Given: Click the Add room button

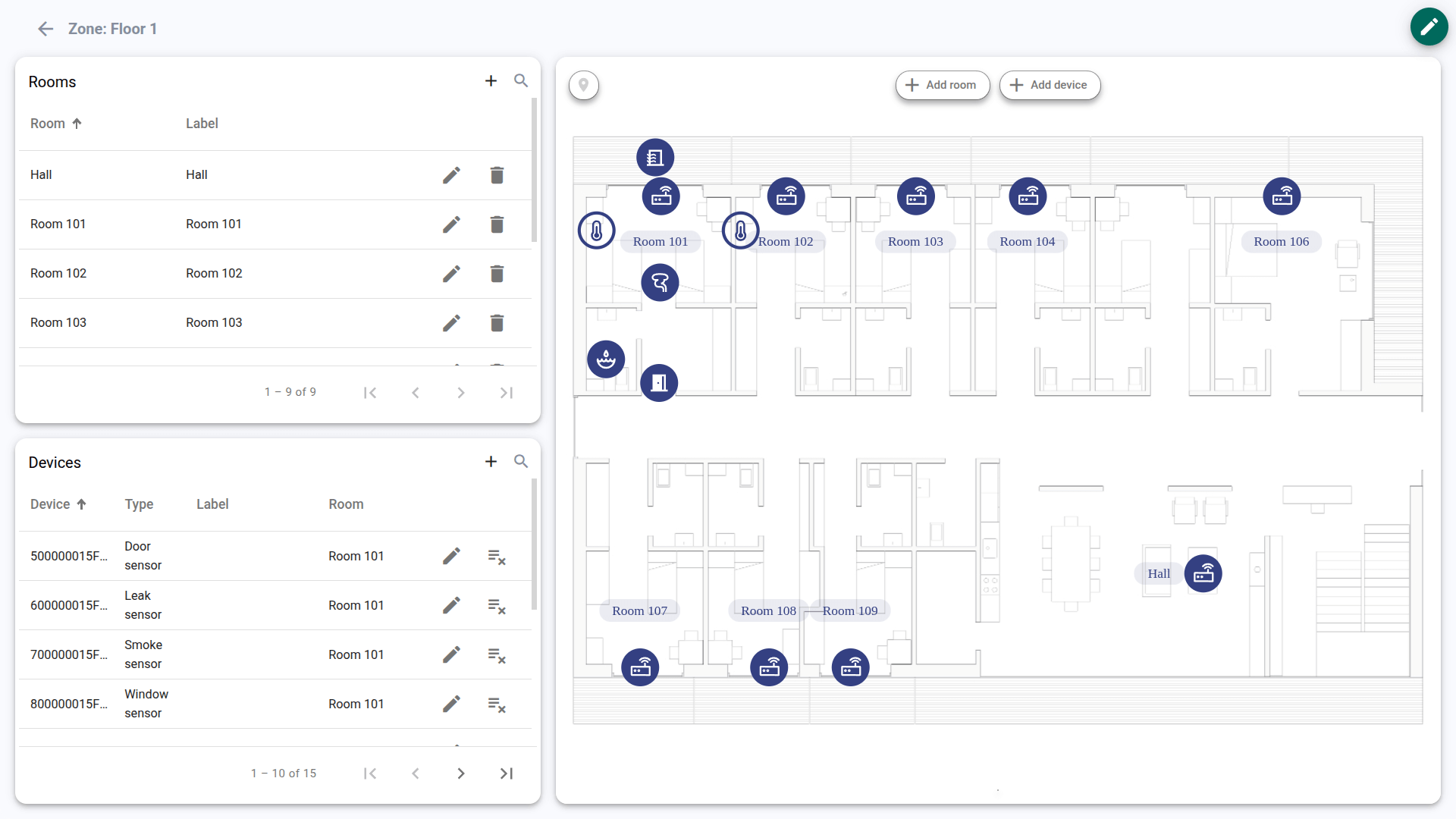Looking at the screenshot, I should [942, 85].
